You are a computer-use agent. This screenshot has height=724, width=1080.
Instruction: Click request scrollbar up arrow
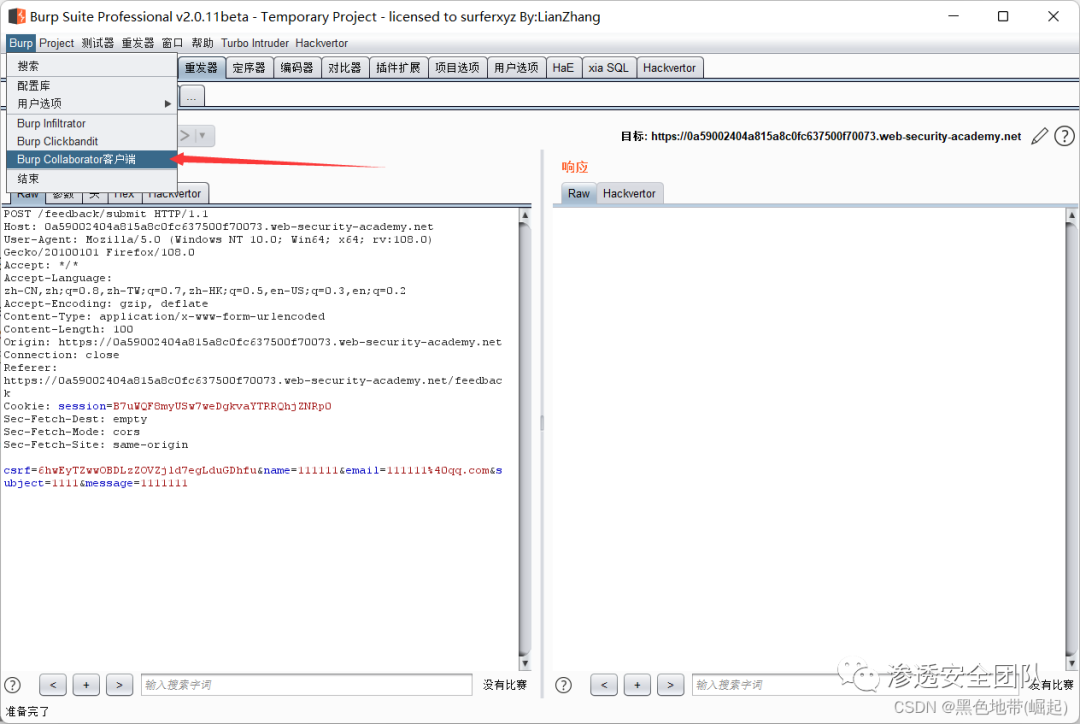coord(525,215)
